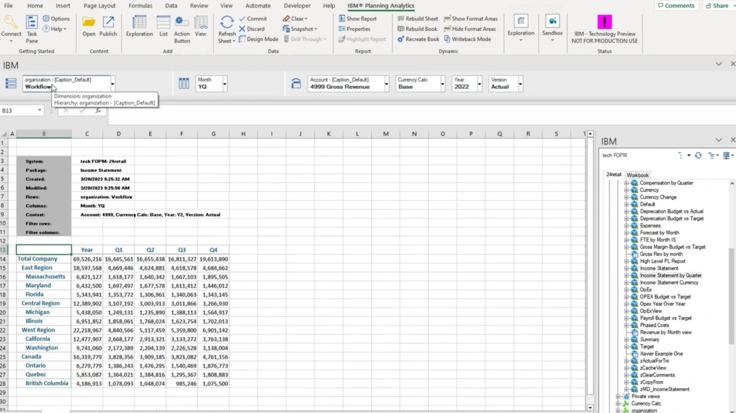Click the refresh icon in IBM tree panel

click(698, 155)
